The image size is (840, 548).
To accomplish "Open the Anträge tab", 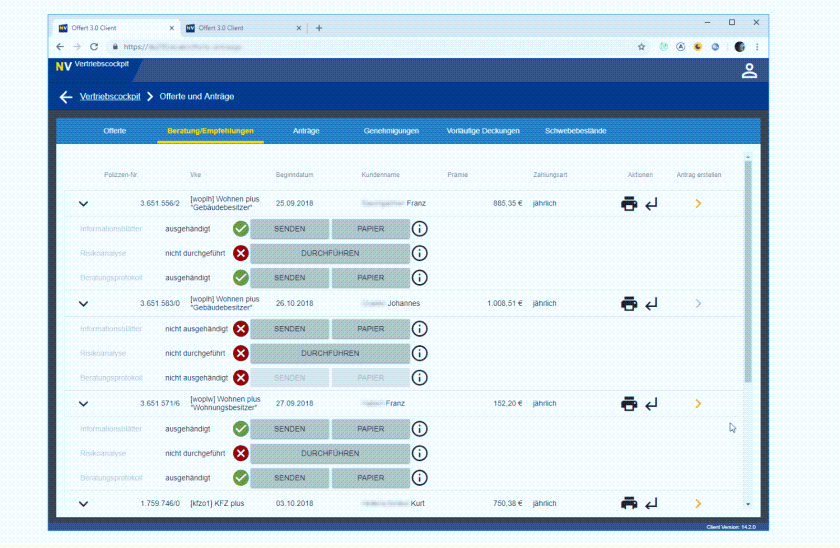I will (x=306, y=131).
